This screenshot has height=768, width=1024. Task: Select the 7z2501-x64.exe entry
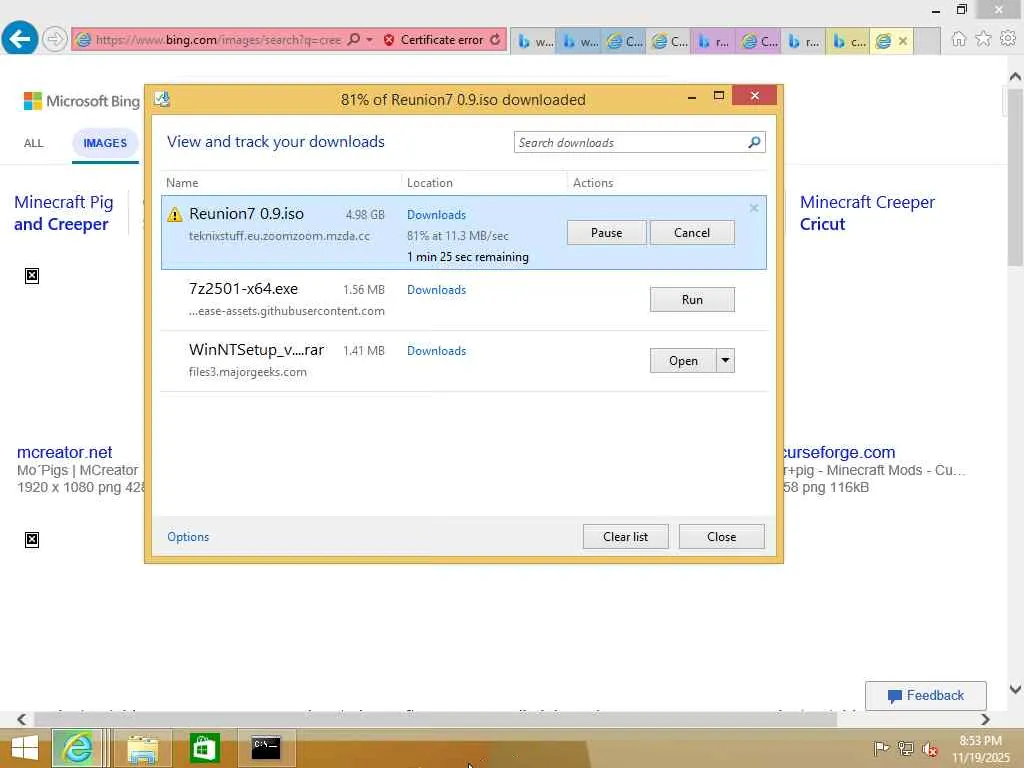(464, 299)
